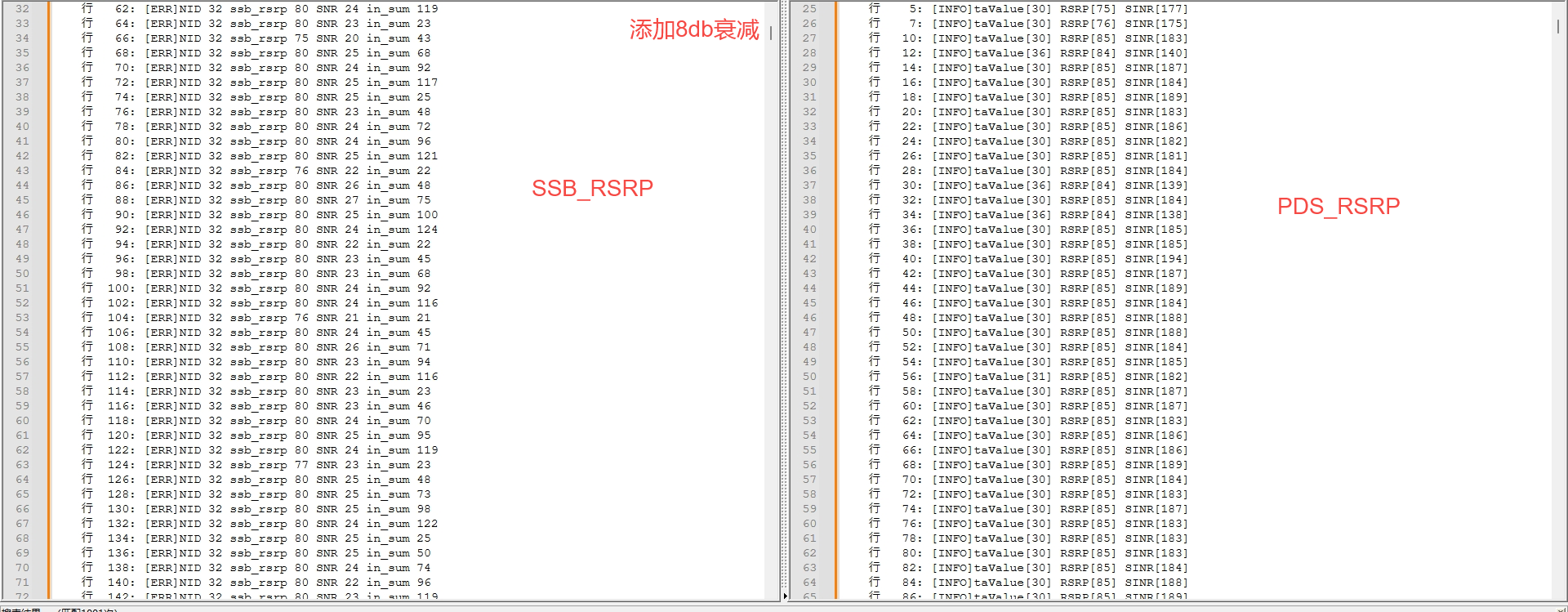Click line number 44 in right gutter
Viewport: 1568px width, 612px height.
click(809, 288)
